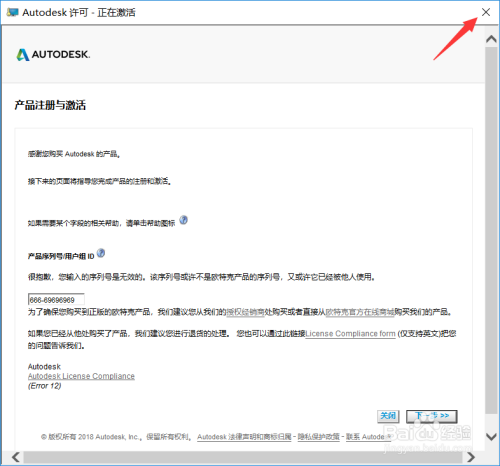The width and height of the screenshot is (500, 466).
Task: Open the License Compliance form link
Action: tap(350, 334)
